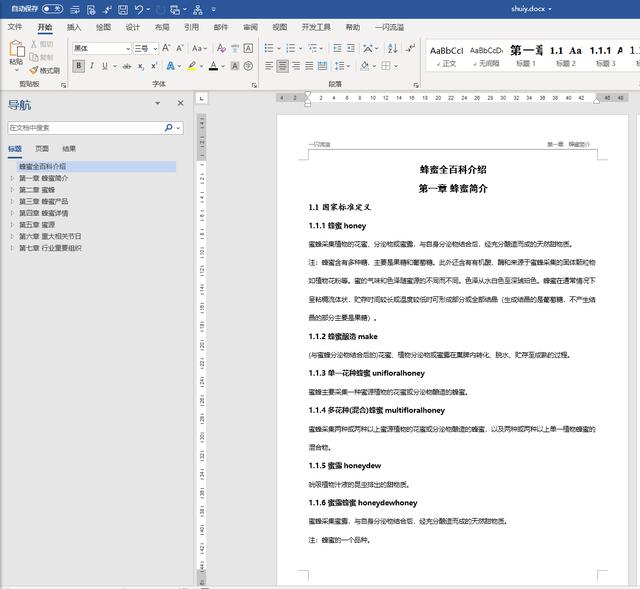Open the 插入 ribbon tab
Screen dimensions: 640x589
(74, 27)
